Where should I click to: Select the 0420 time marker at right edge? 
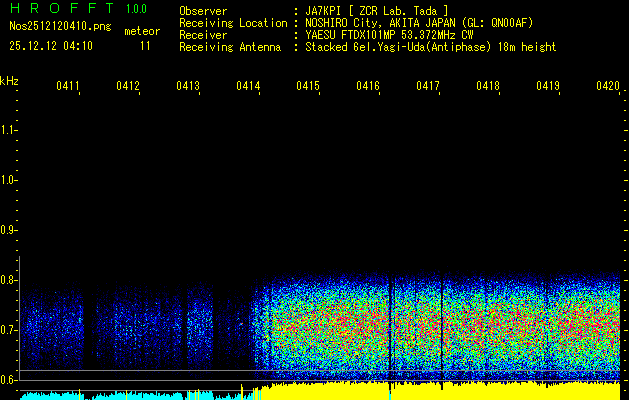[x=607, y=87]
